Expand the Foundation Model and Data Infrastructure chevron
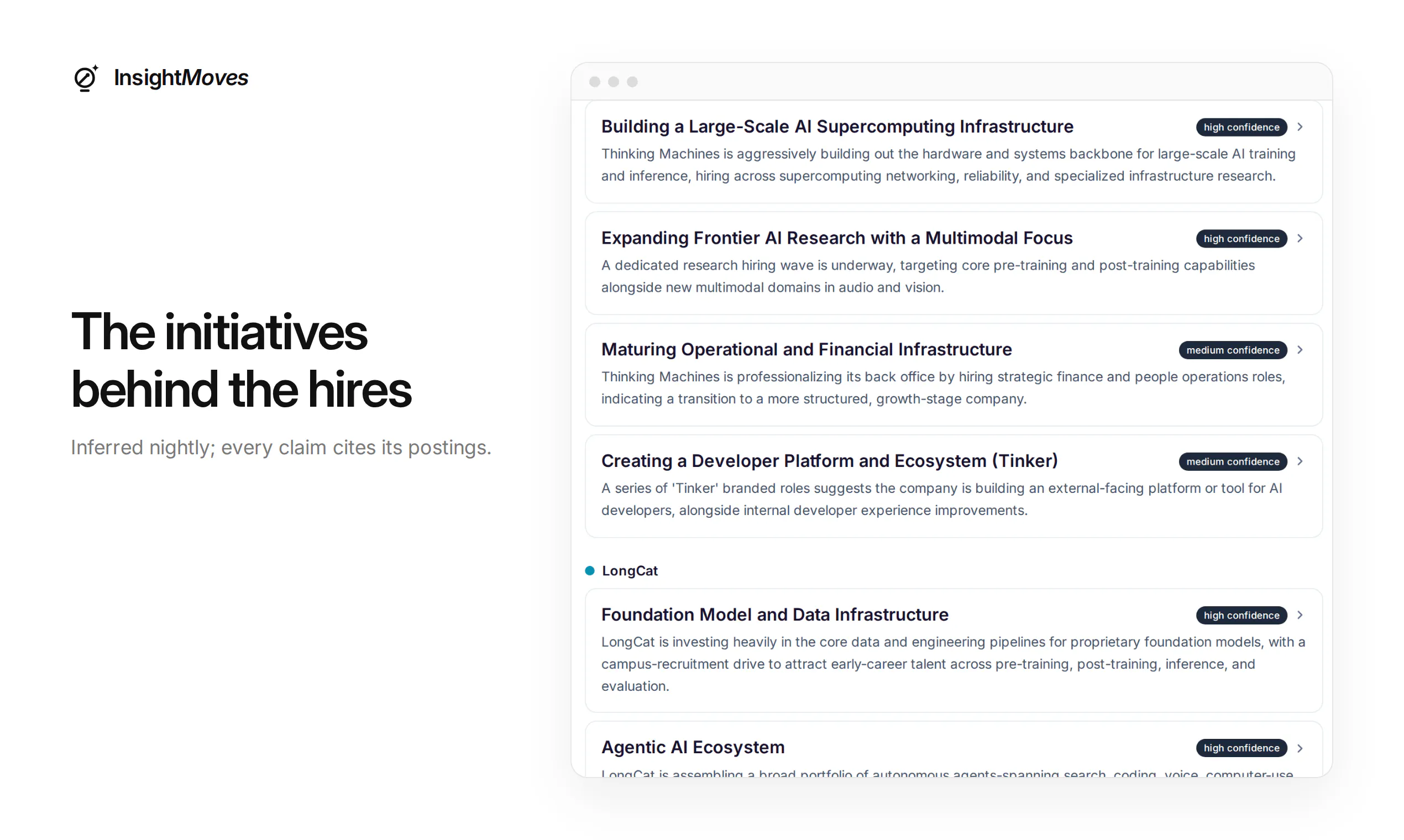This screenshot has height=840, width=1404. 1300,615
